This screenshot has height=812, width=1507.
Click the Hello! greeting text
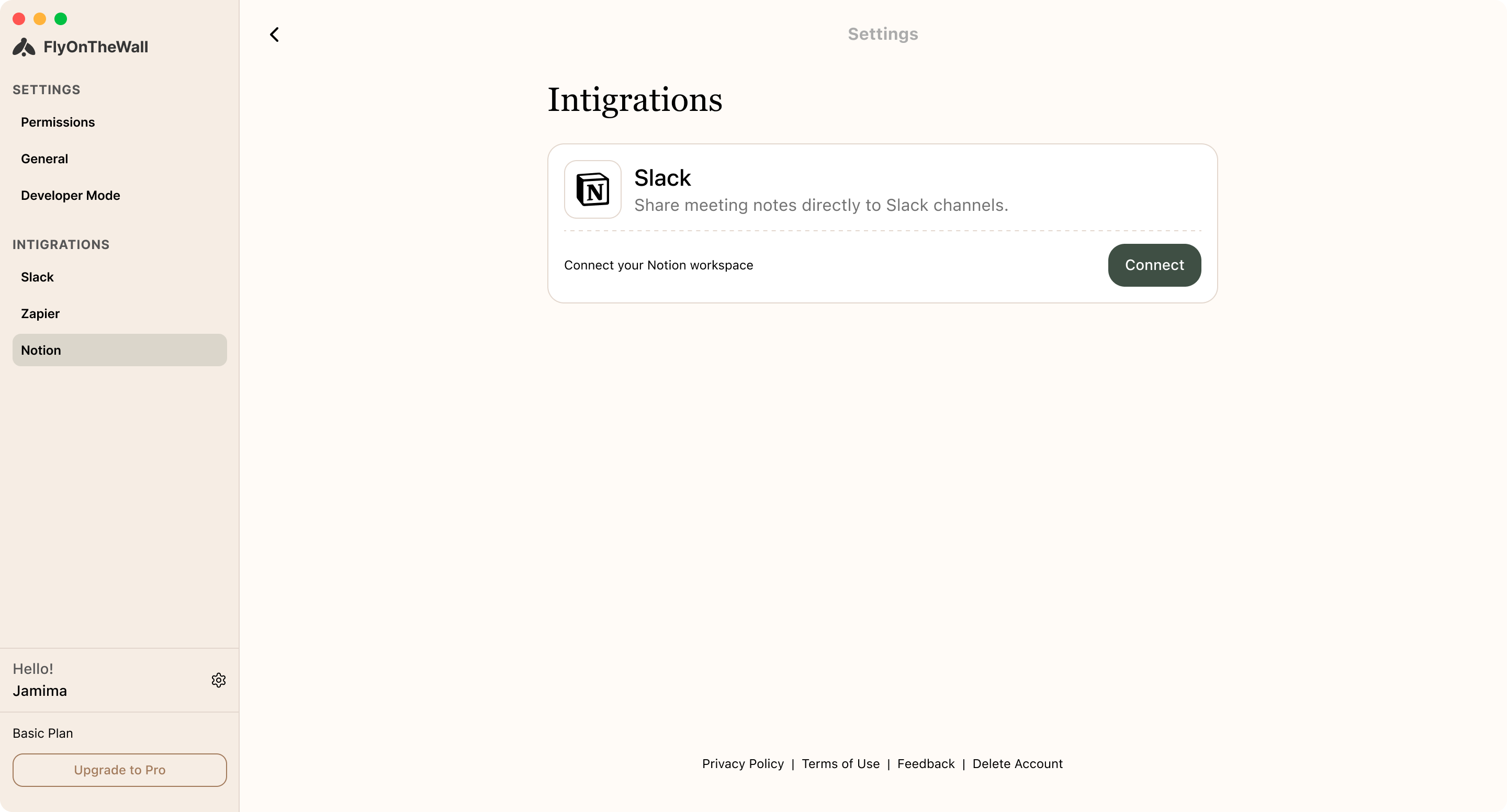coord(33,669)
